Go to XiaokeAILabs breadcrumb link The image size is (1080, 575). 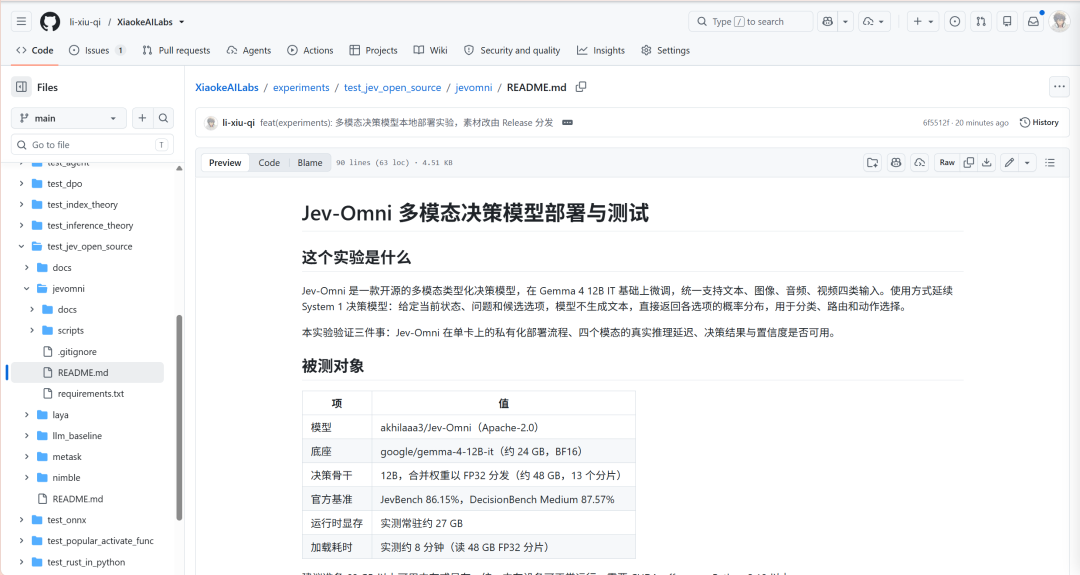tap(227, 87)
